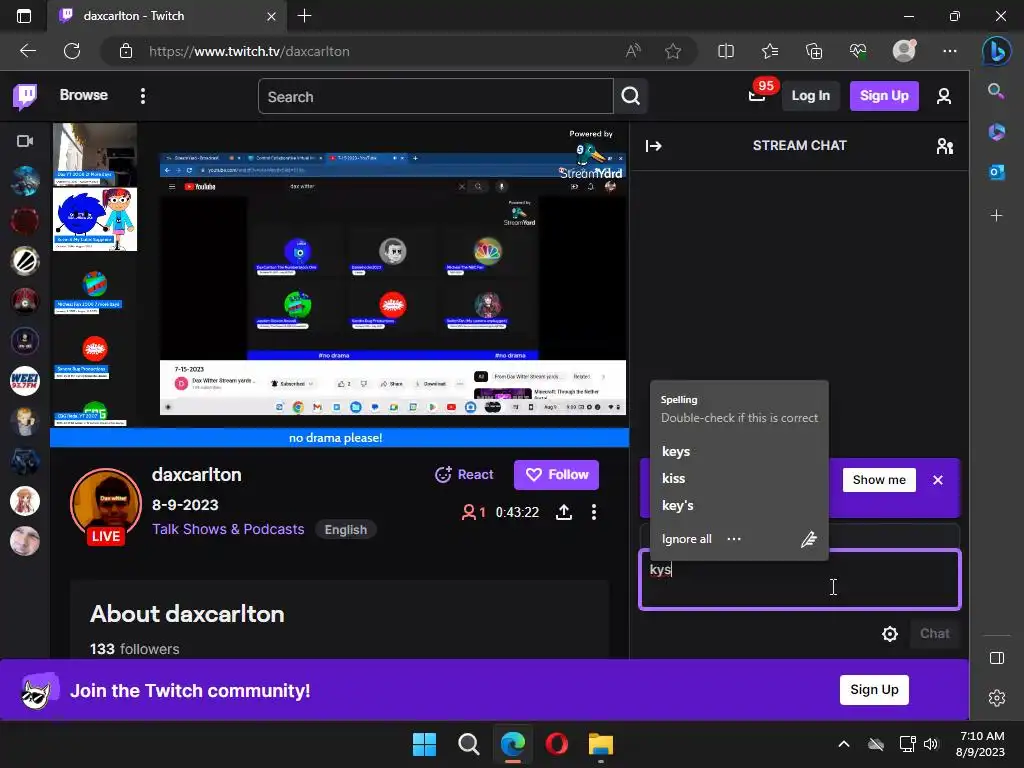The height and width of the screenshot is (768, 1024).
Task: Click the share stream upload icon
Action: (564, 512)
